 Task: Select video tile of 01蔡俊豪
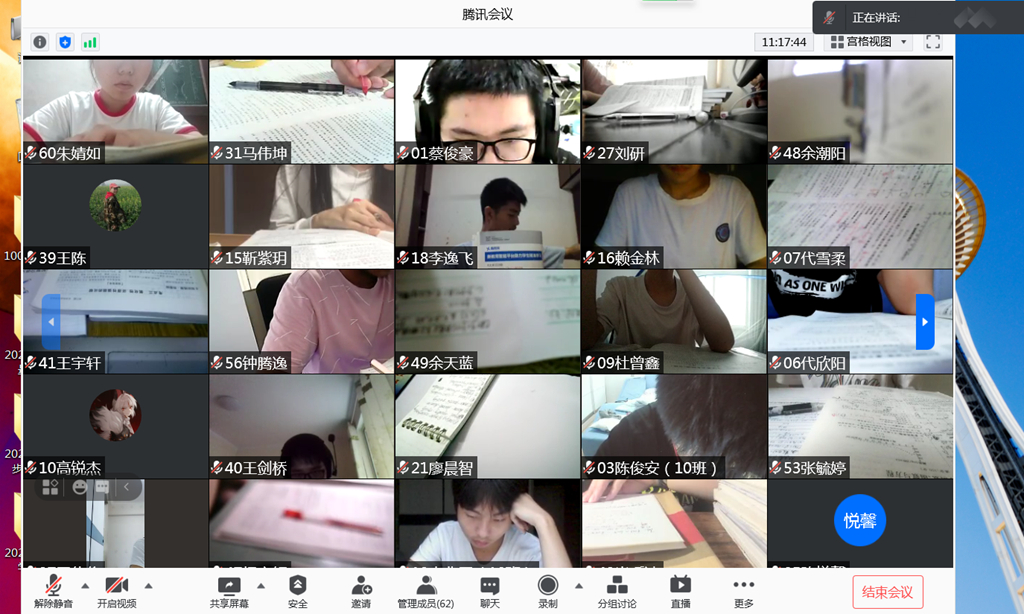click(x=487, y=111)
